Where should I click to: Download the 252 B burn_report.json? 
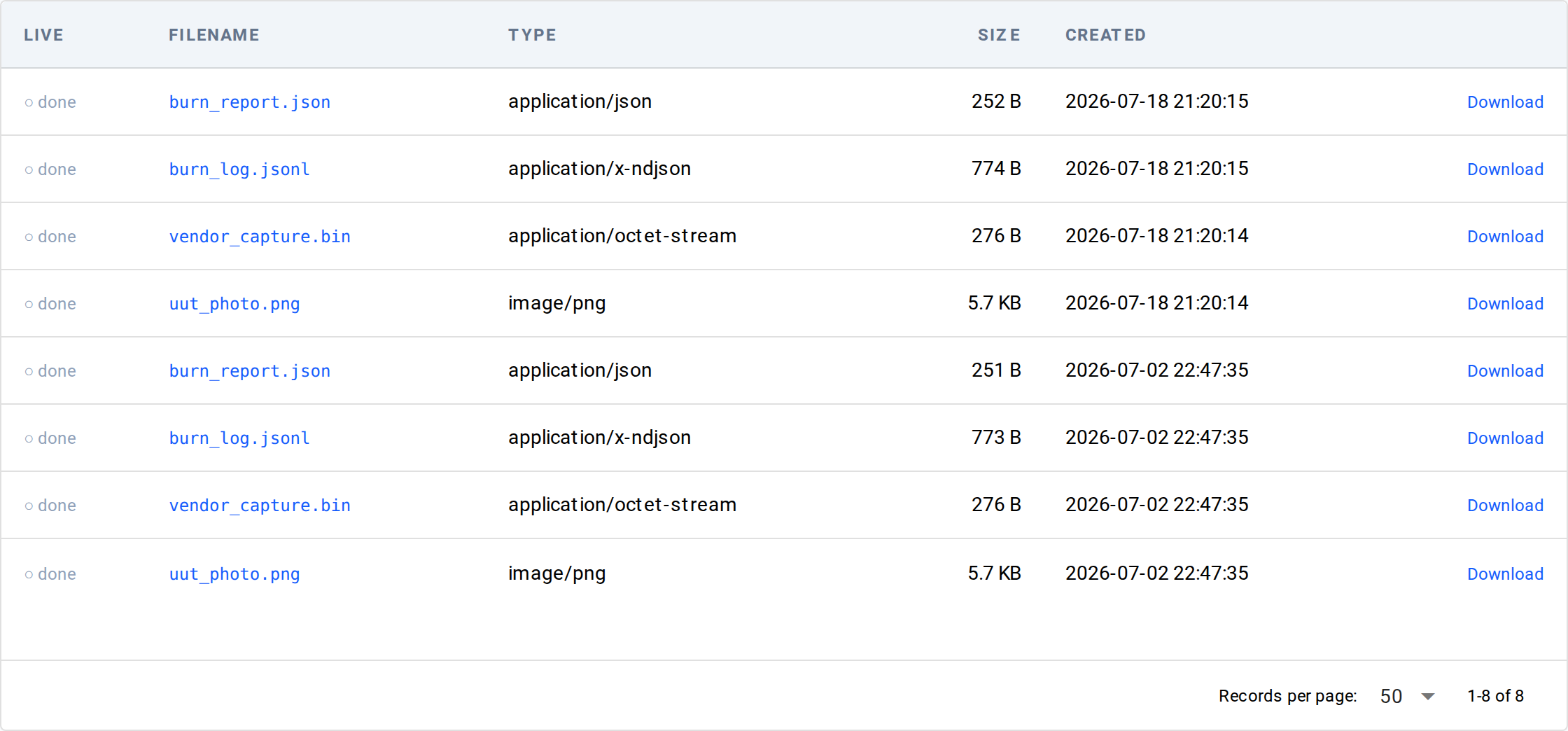(x=1505, y=102)
